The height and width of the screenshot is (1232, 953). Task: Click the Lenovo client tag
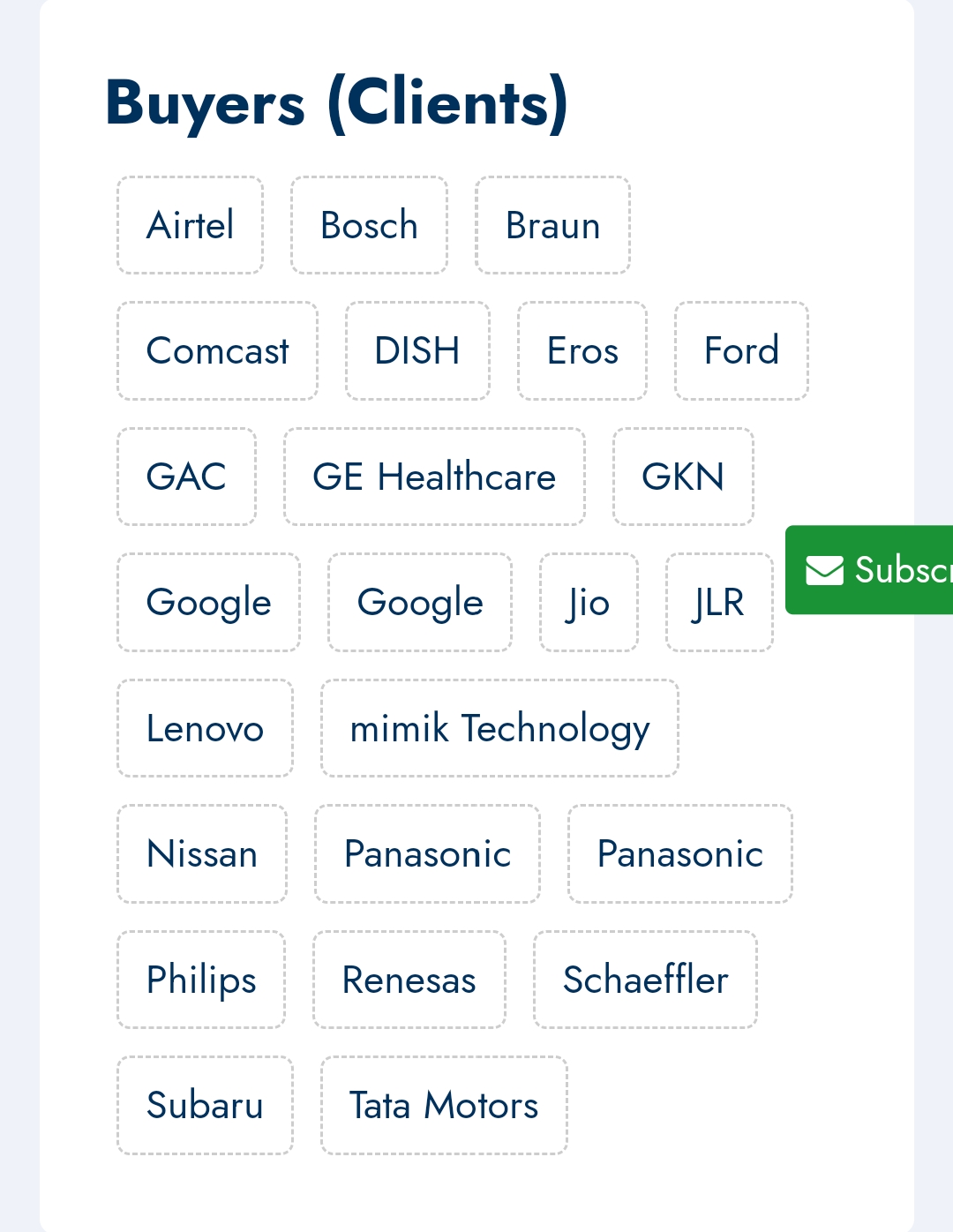205,728
